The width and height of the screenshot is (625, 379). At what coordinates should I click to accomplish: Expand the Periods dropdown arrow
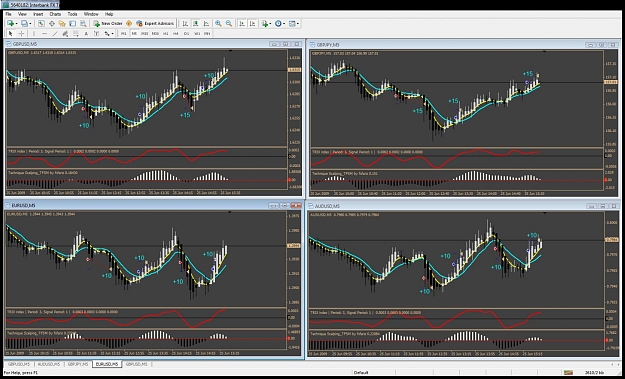pos(284,24)
